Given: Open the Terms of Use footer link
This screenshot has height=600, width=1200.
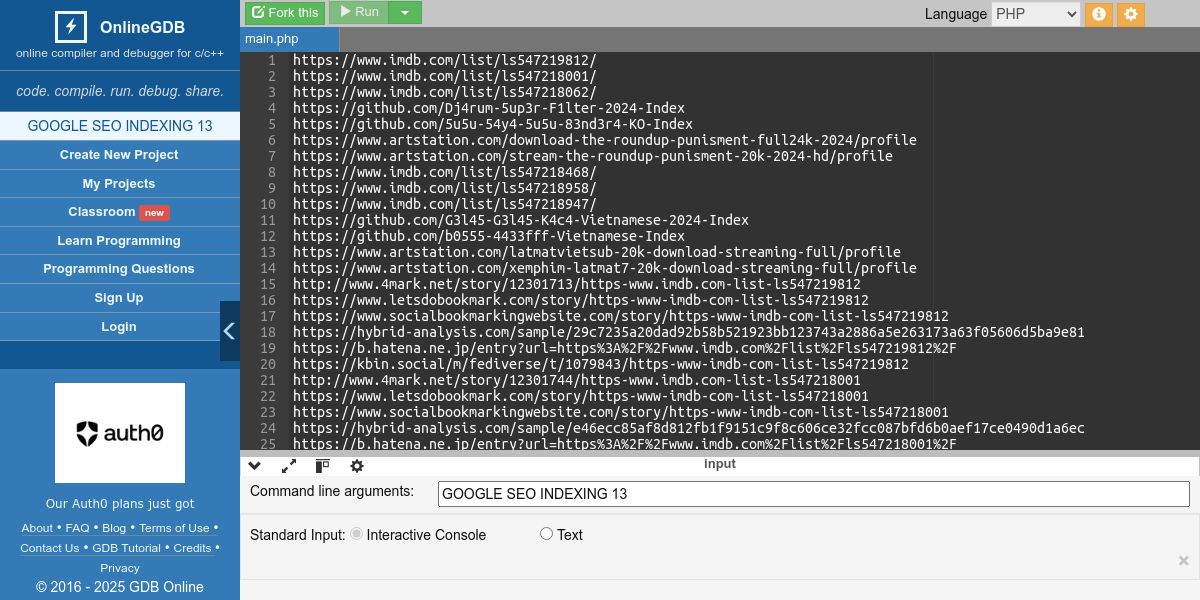Looking at the screenshot, I should (174, 528).
